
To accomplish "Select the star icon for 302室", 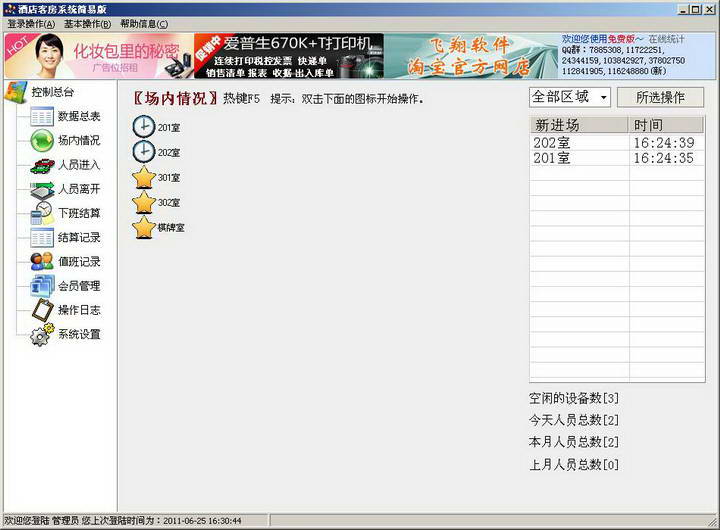I will pos(144,202).
